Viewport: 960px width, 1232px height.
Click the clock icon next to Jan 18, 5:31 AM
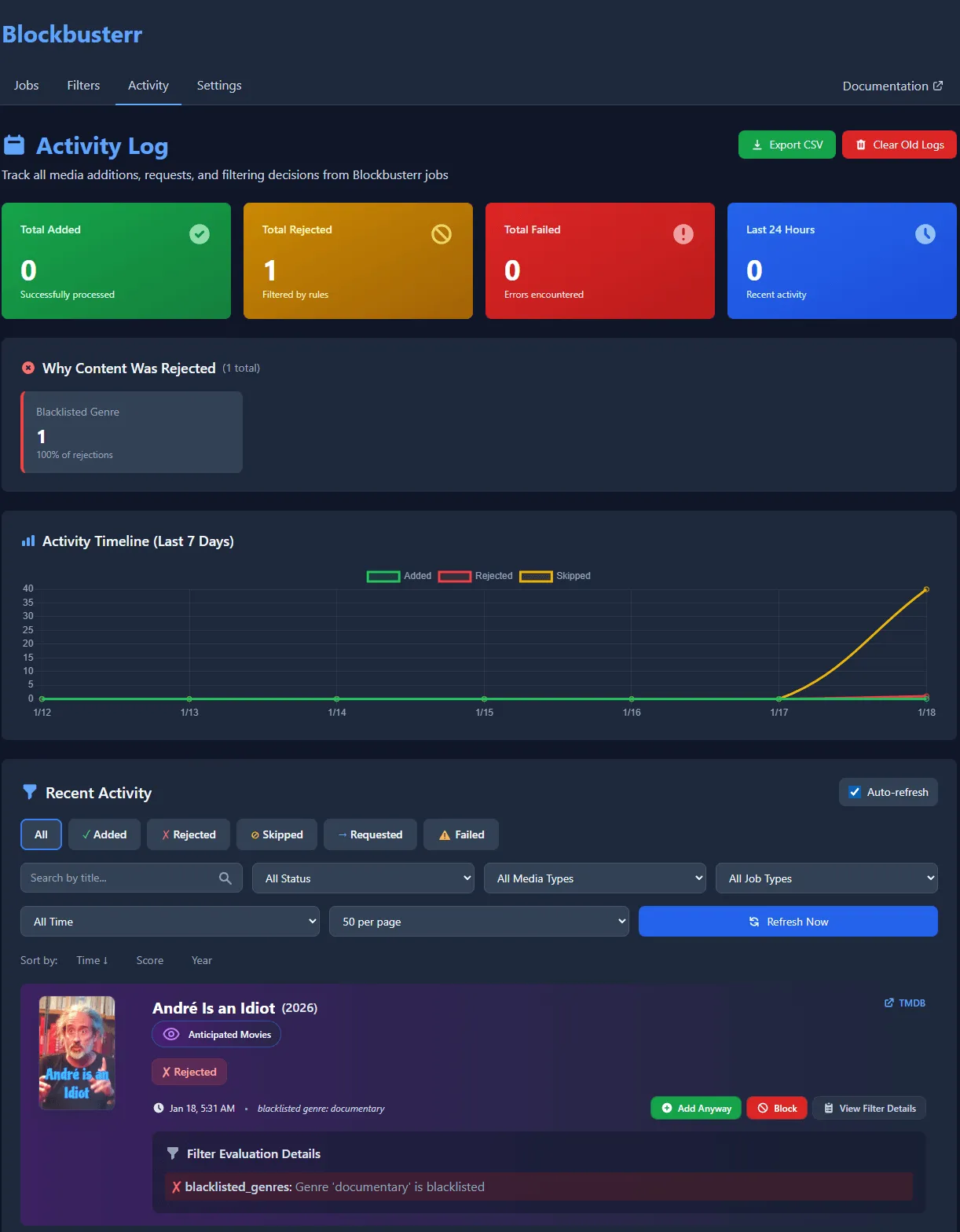coord(159,1108)
